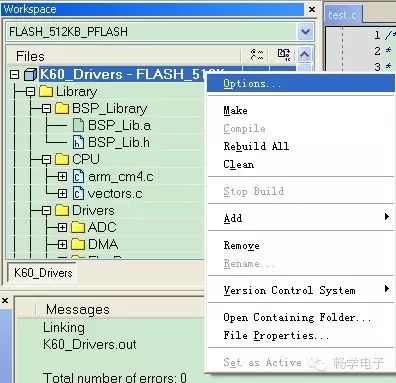Select the BSP_Lib.h file name
396x383 pixels.
coord(119,143)
